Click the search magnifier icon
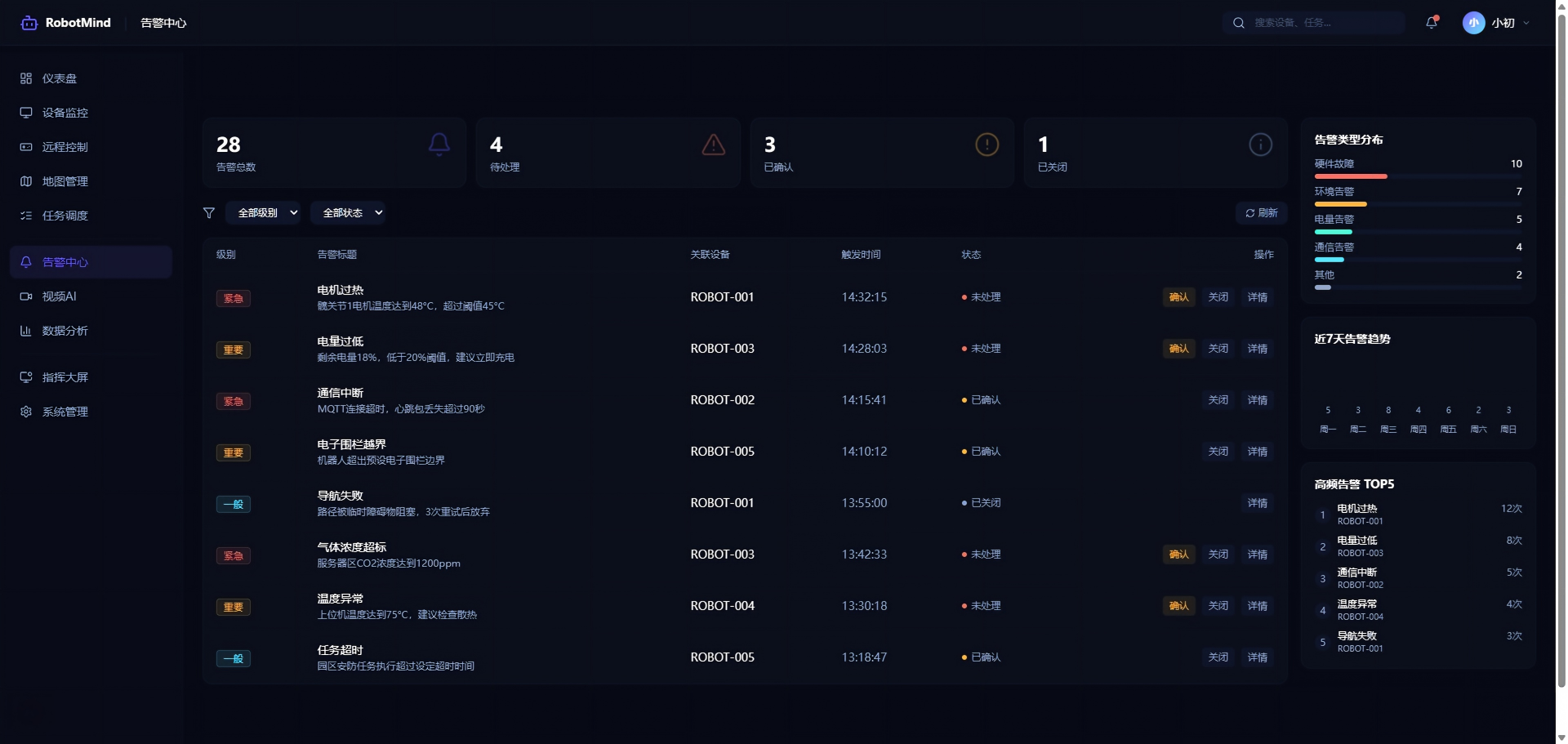The width and height of the screenshot is (1568, 744). pos(1238,23)
